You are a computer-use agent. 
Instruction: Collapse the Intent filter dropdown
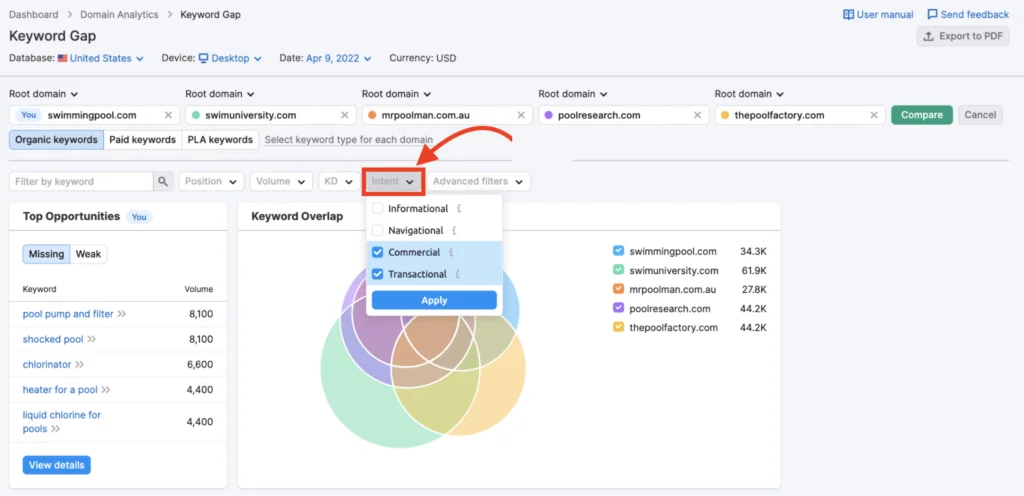coord(394,181)
